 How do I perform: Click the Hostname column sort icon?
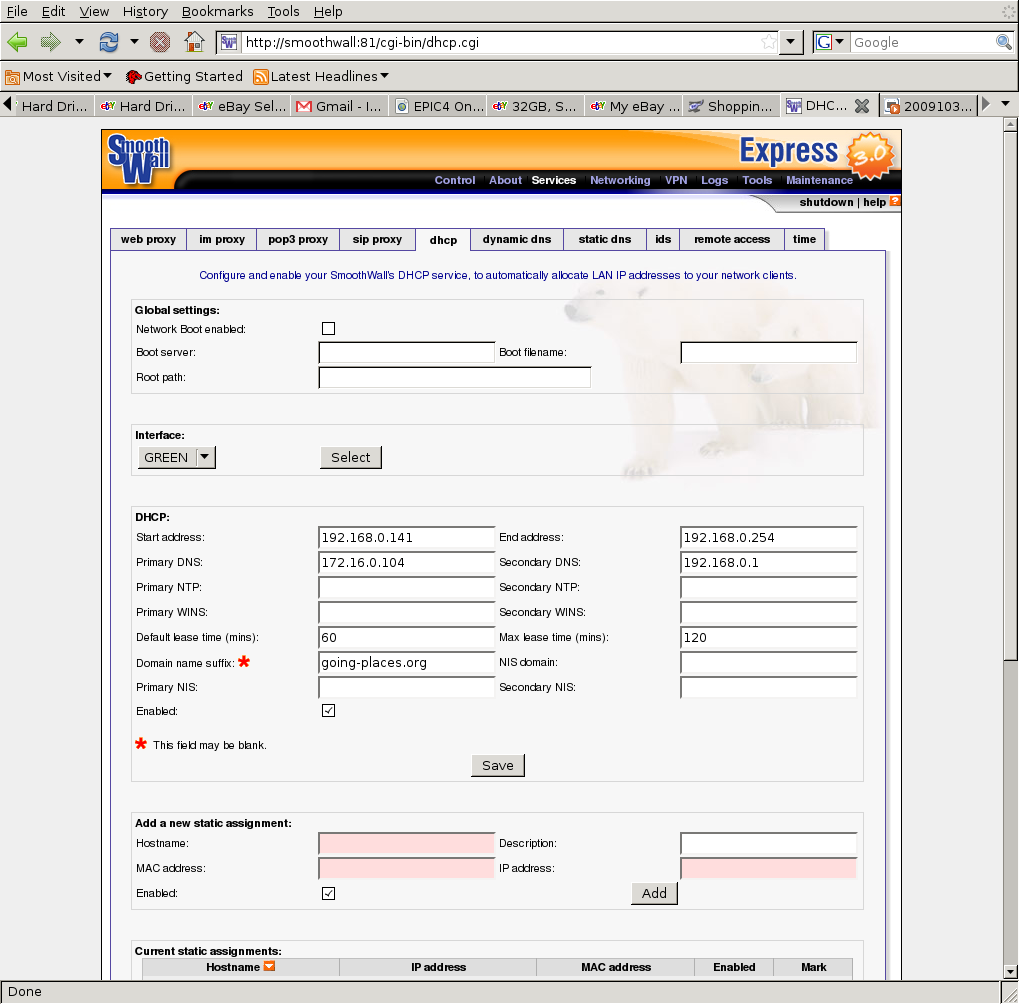[x=269, y=967]
